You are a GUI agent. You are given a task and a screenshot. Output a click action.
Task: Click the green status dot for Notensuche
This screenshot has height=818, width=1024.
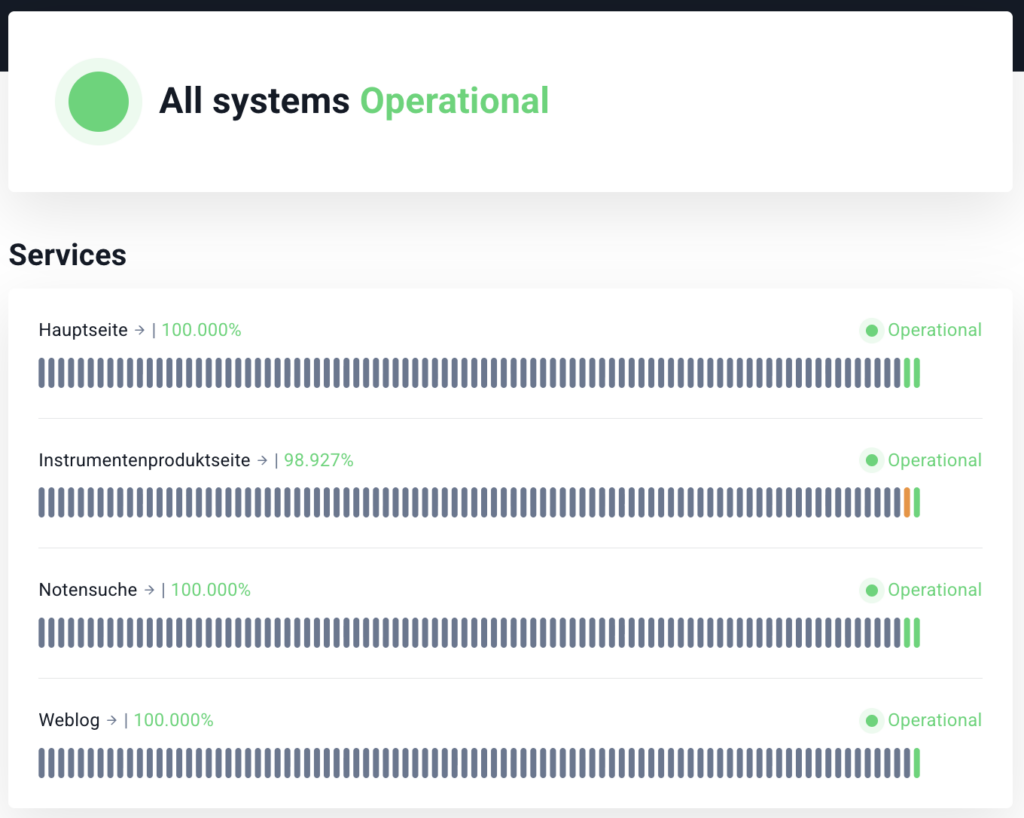pyautogui.click(x=871, y=590)
